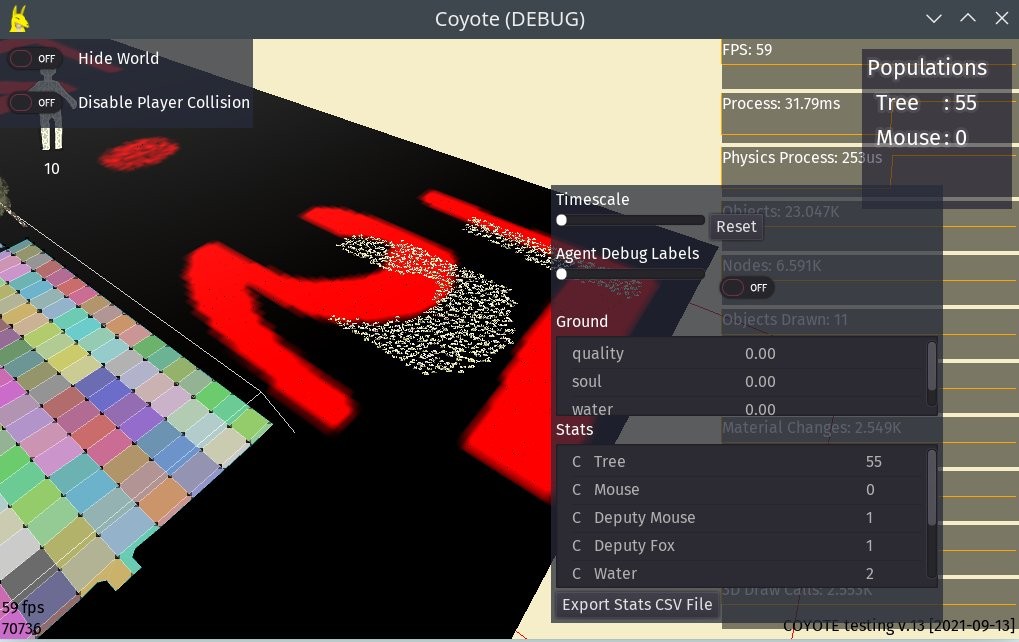Click the Material Changes: 2.549K readout
This screenshot has width=1019, height=642.
click(812, 428)
